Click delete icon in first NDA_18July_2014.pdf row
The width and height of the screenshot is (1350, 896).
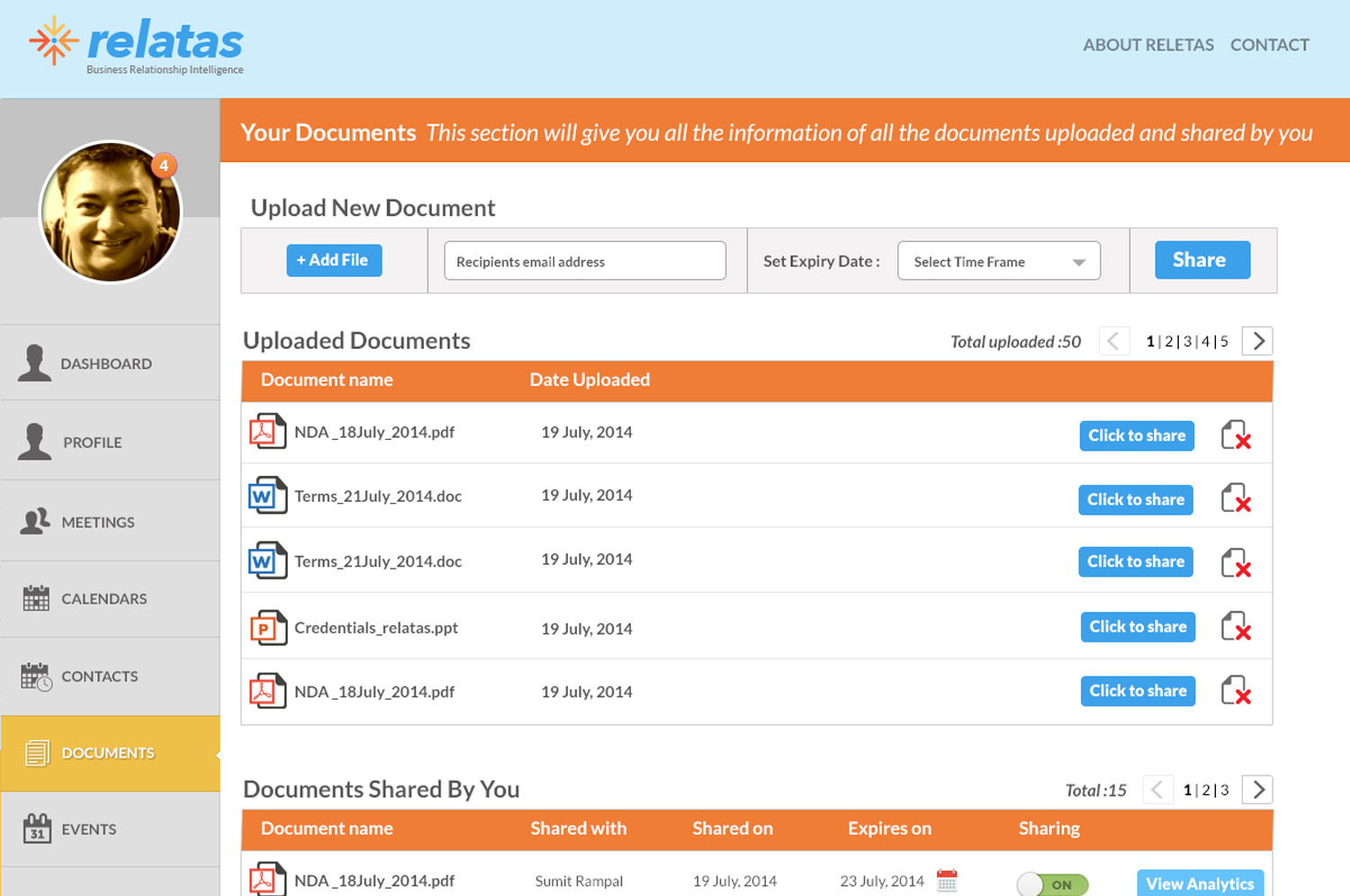[1236, 435]
